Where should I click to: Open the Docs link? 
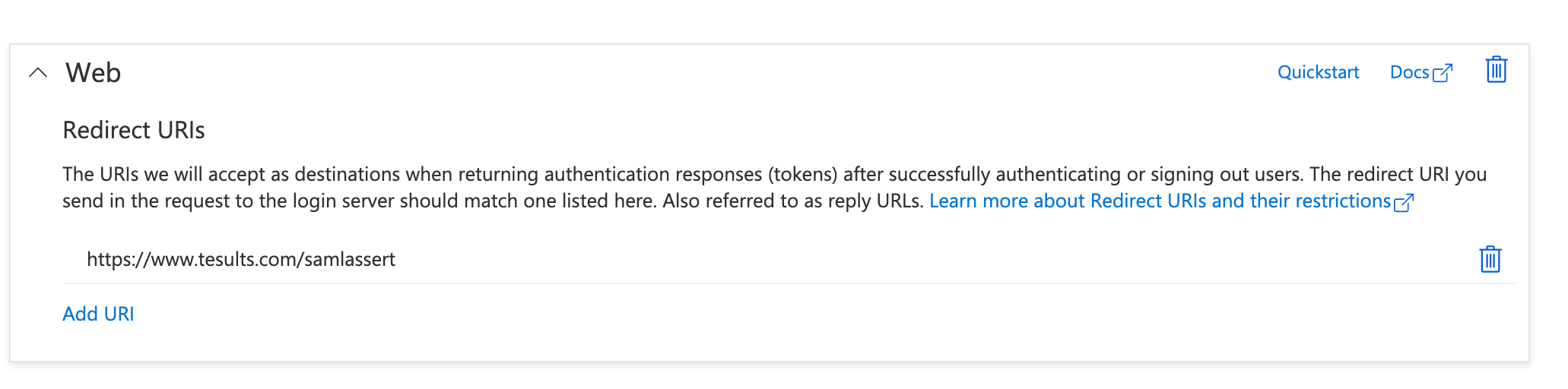(x=1410, y=72)
